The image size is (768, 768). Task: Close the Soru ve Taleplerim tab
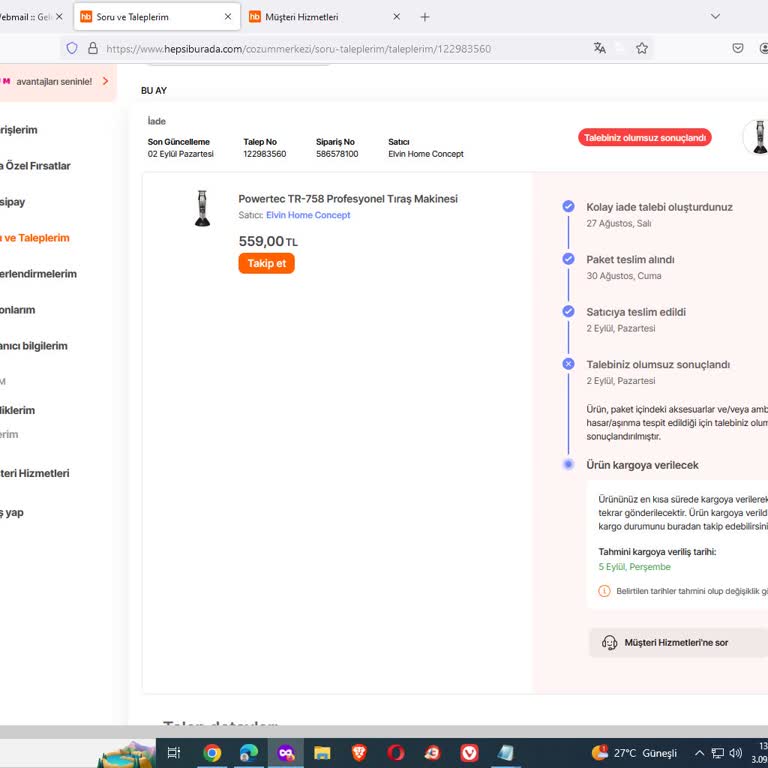pyautogui.click(x=228, y=17)
